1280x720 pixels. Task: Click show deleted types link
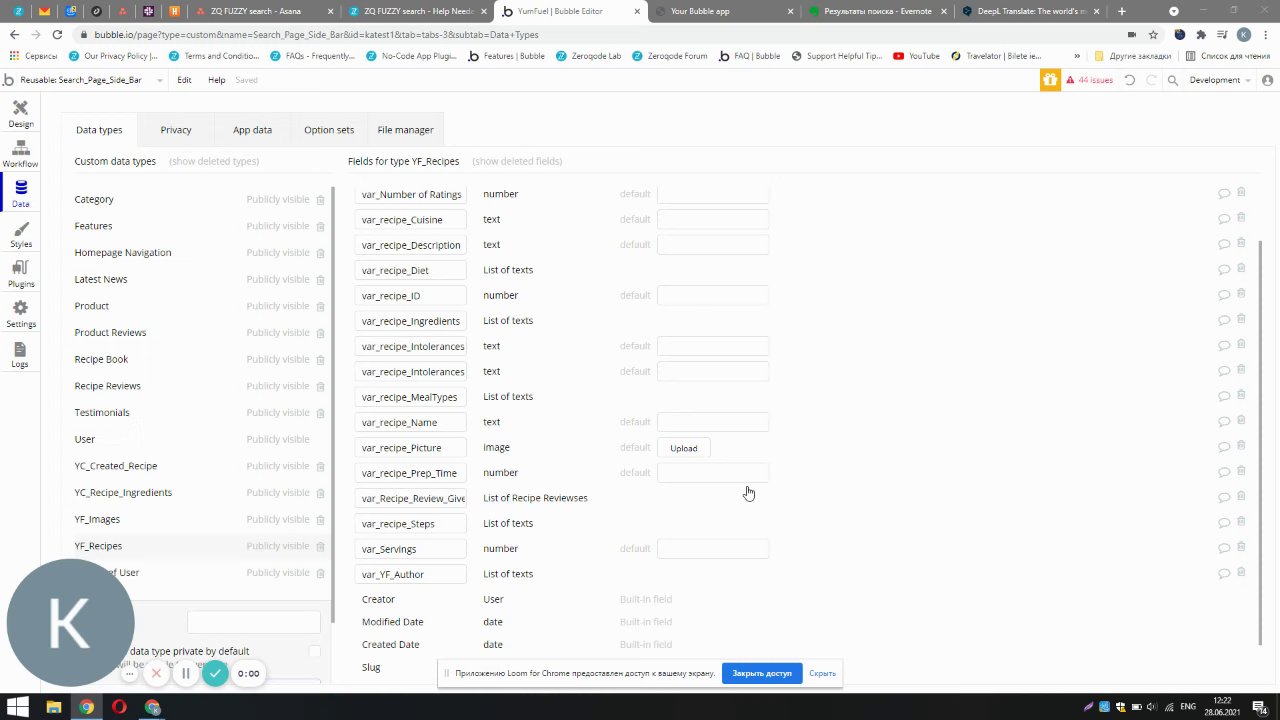click(x=214, y=161)
